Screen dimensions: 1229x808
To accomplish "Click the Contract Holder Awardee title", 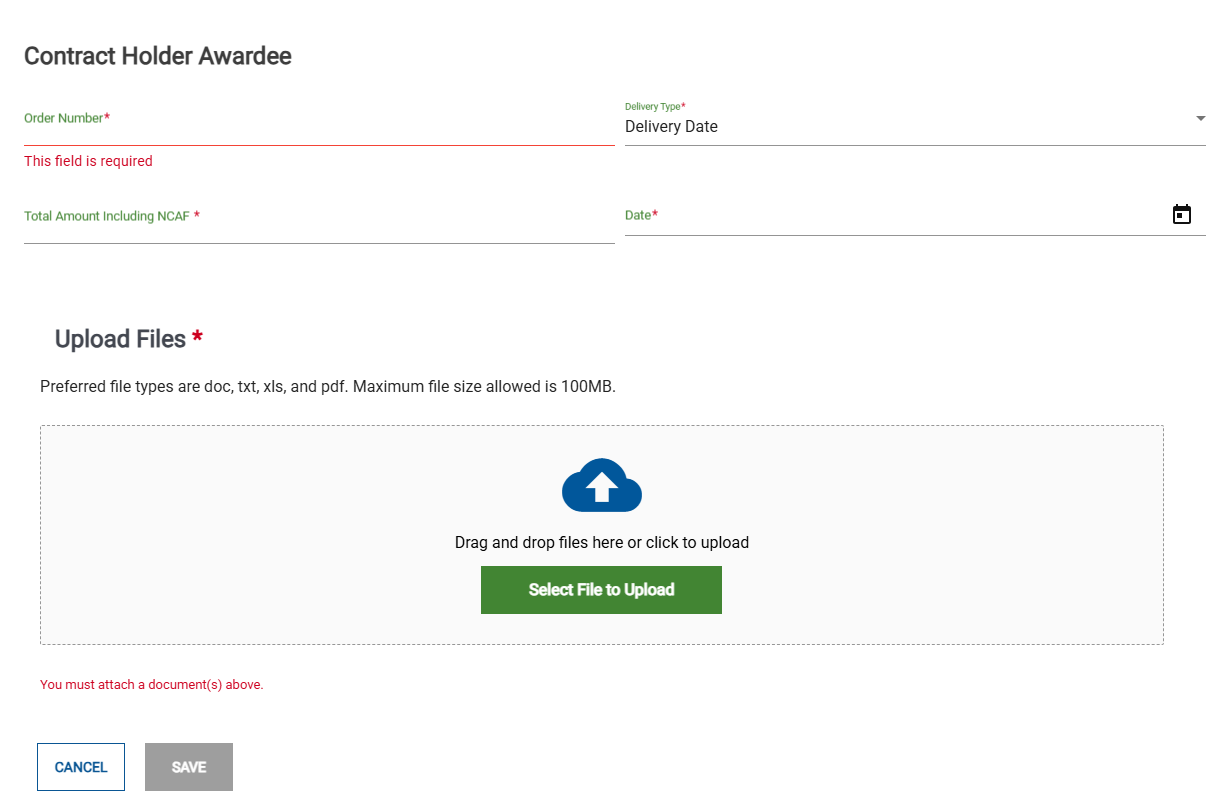I will coord(158,56).
